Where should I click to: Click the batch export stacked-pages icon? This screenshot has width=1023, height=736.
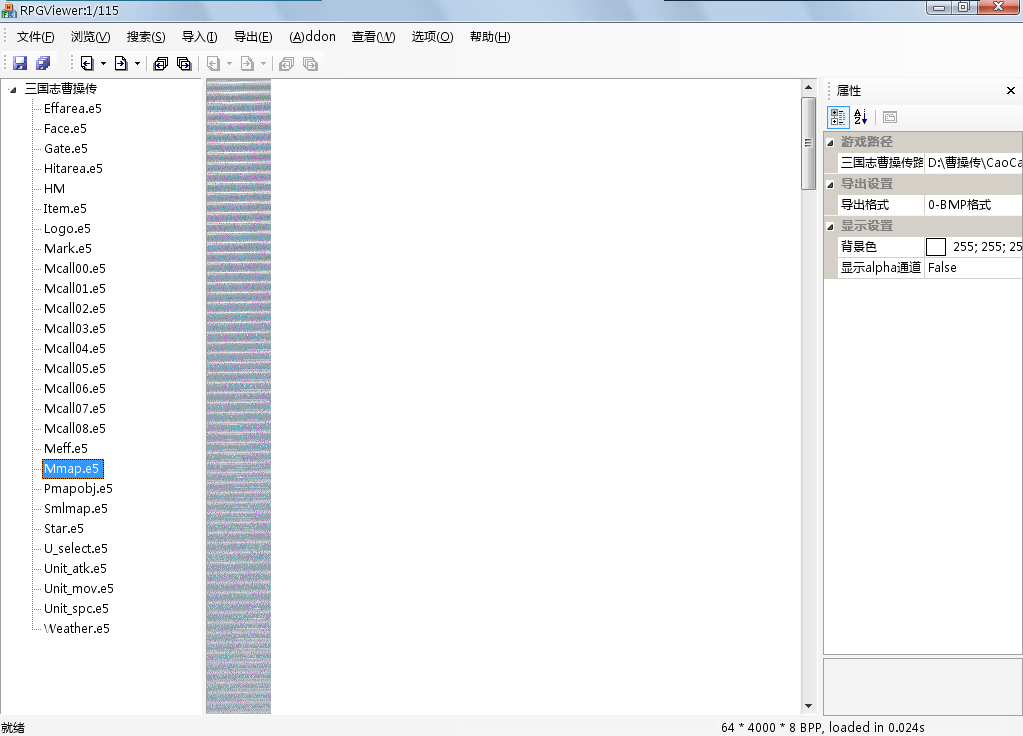[184, 63]
